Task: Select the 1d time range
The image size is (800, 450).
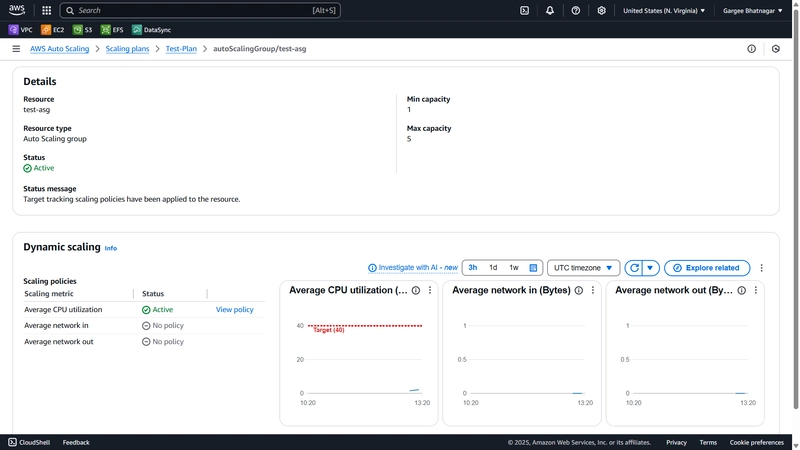Action: pos(493,268)
